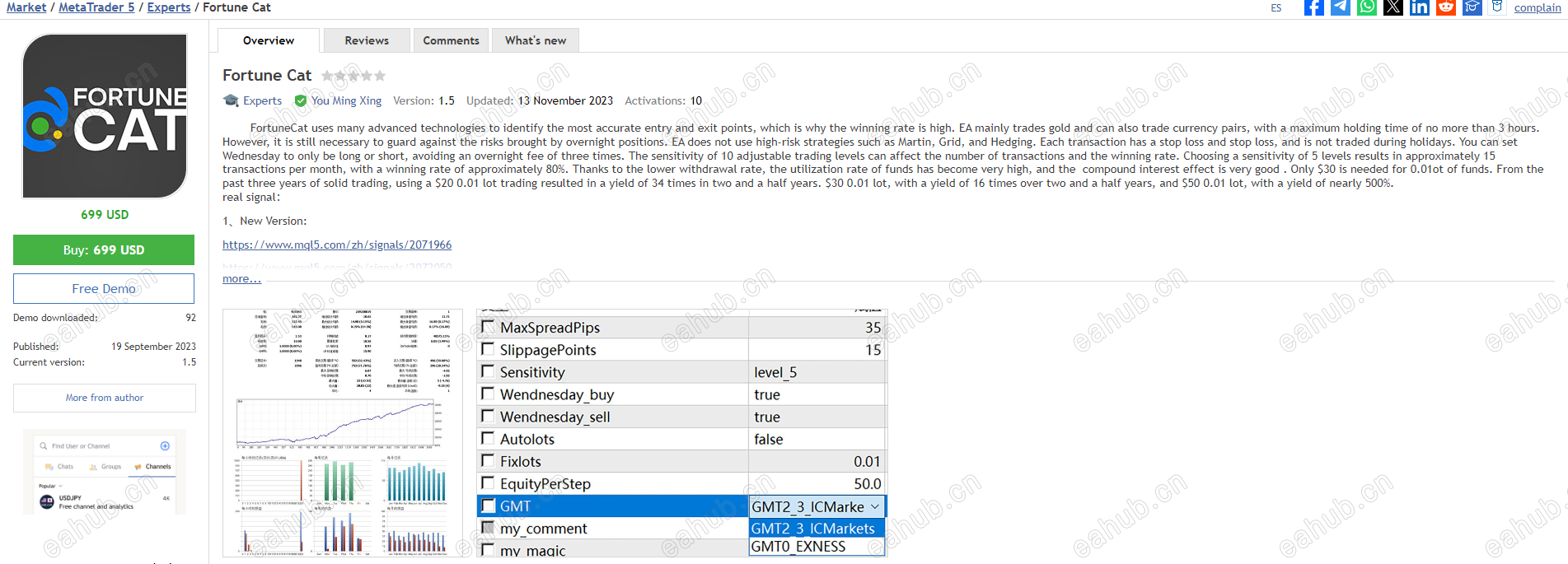
Task: Expand description with more… link
Action: [x=241, y=279]
